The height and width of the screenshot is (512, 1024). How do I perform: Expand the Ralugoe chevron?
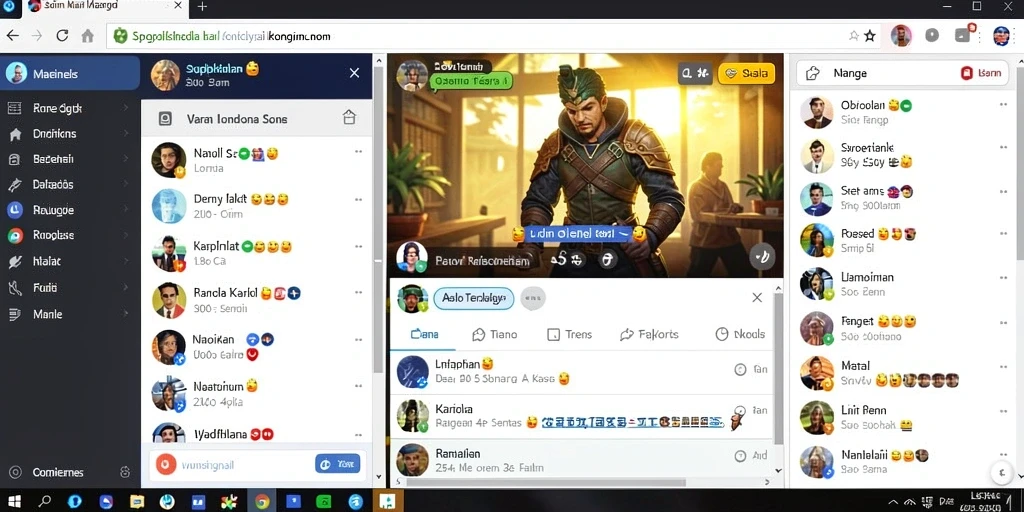click(125, 210)
